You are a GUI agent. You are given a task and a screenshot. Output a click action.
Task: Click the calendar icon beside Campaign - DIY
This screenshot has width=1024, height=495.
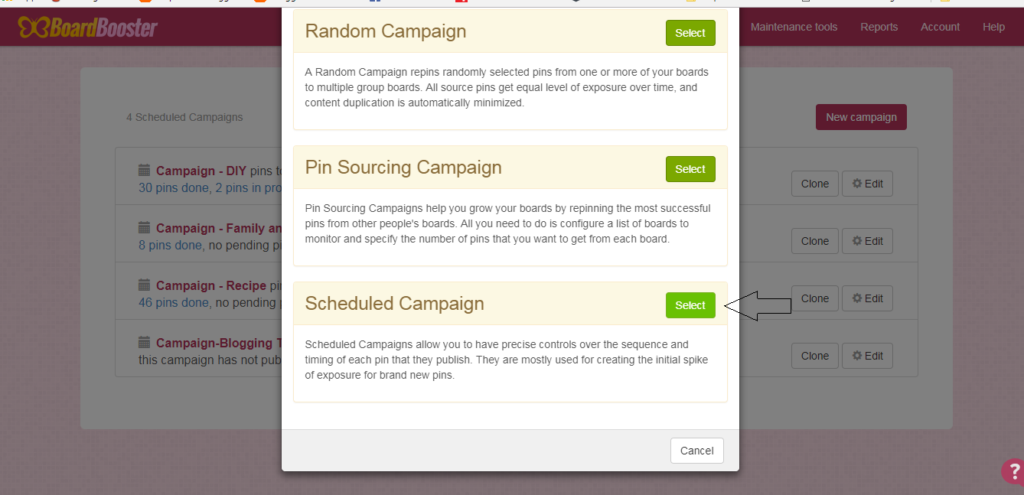(144, 170)
